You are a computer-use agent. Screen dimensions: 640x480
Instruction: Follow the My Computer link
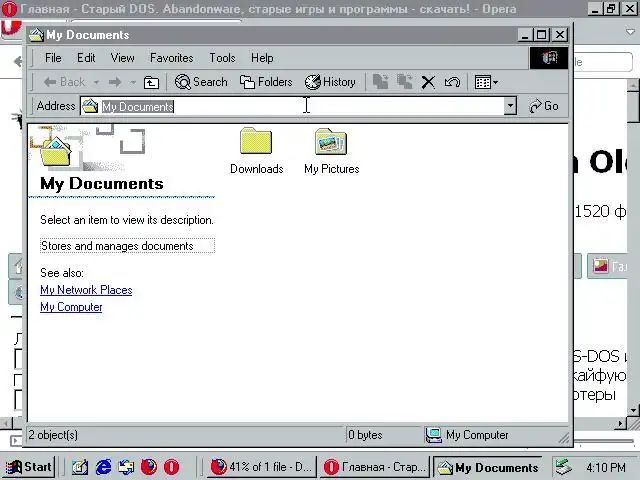tap(71, 307)
